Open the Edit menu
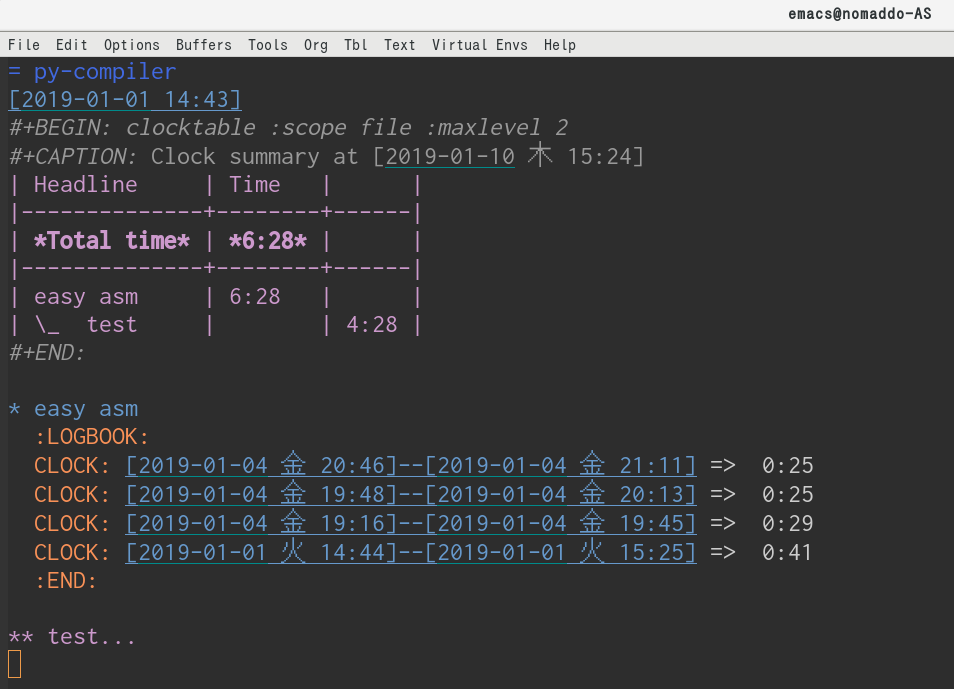954x689 pixels. click(70, 44)
